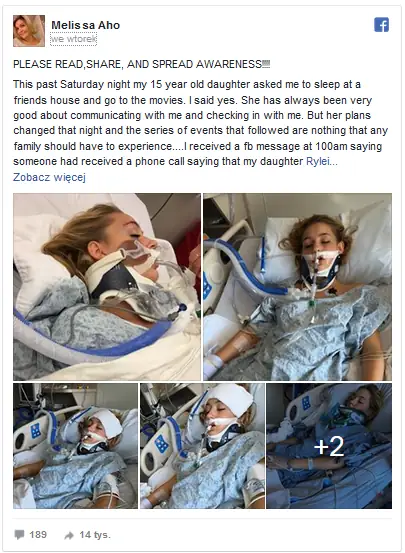The image size is (405, 553).
Task: Open the bottom-left small photo
Action: [x=75, y=446]
